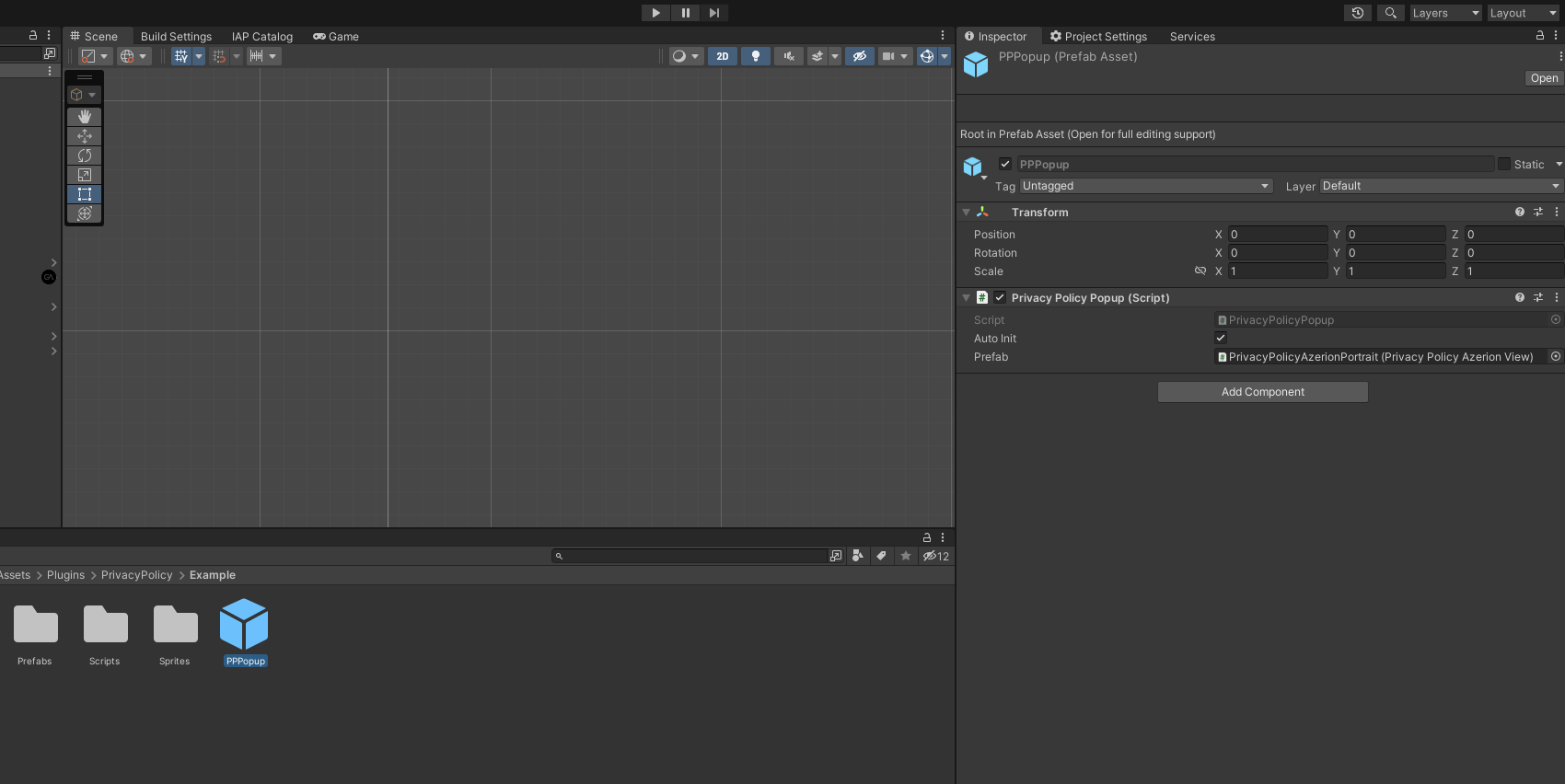Viewport: 1565px width, 784px height.
Task: Open the Layer Default dropdown
Action: tap(1442, 186)
